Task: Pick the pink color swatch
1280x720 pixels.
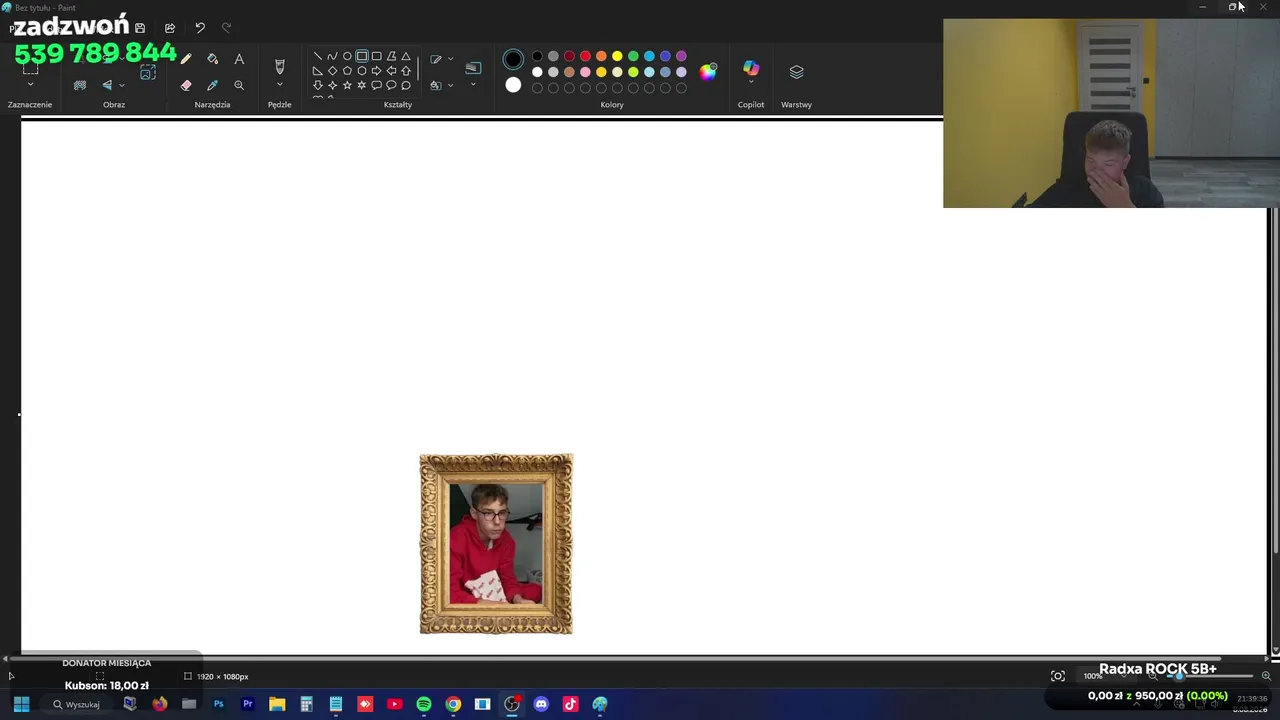Action: pyautogui.click(x=585, y=72)
